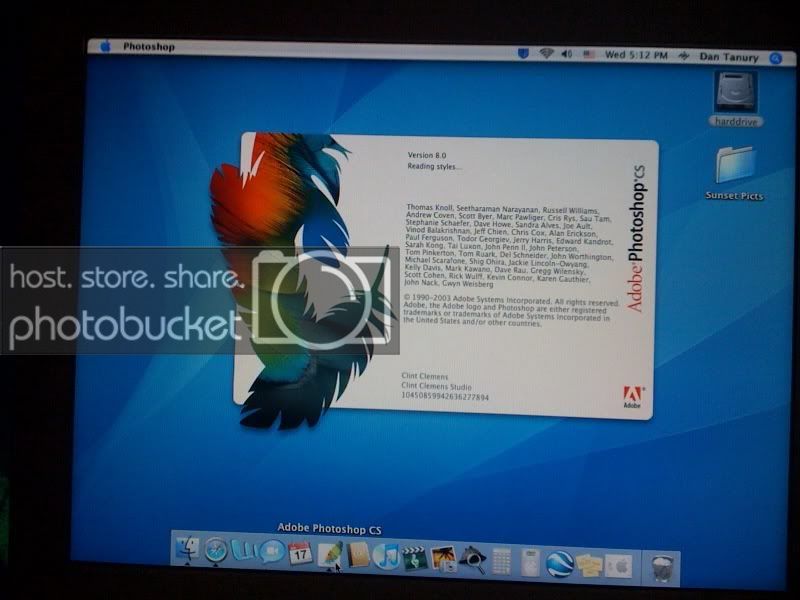800x600 pixels.
Task: Launch iPhoto from the Dock
Action: click(443, 558)
